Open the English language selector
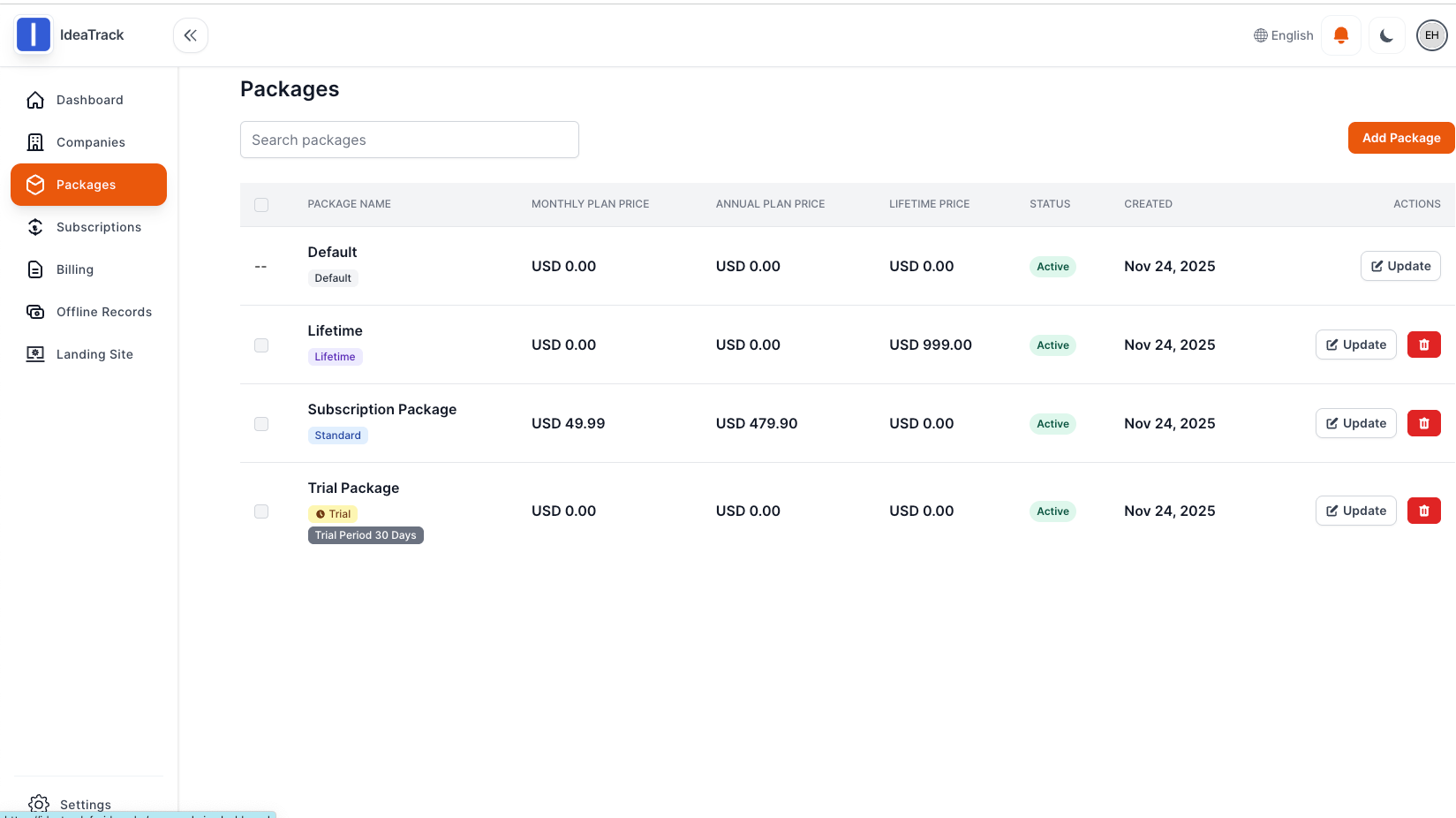 [x=1284, y=35]
